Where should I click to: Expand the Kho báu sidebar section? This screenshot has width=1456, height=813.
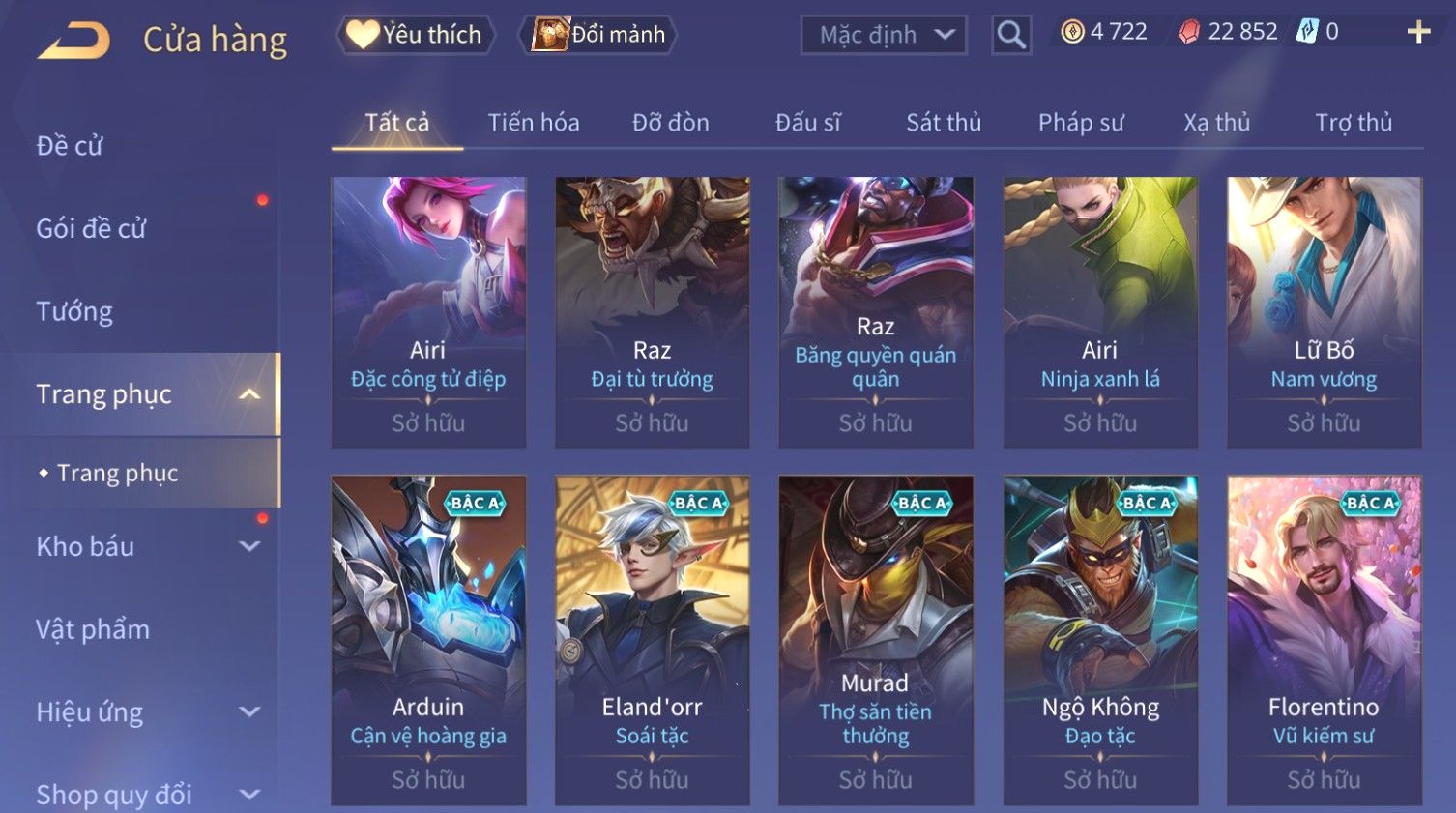pos(249,546)
